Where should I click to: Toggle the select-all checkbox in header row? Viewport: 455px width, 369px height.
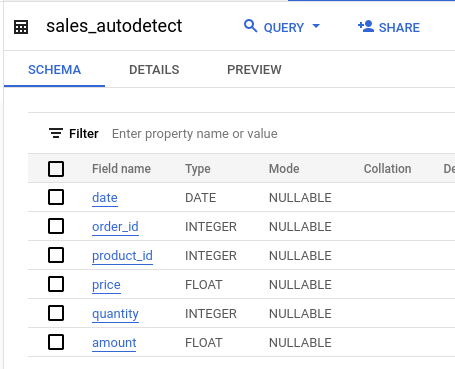(56, 169)
